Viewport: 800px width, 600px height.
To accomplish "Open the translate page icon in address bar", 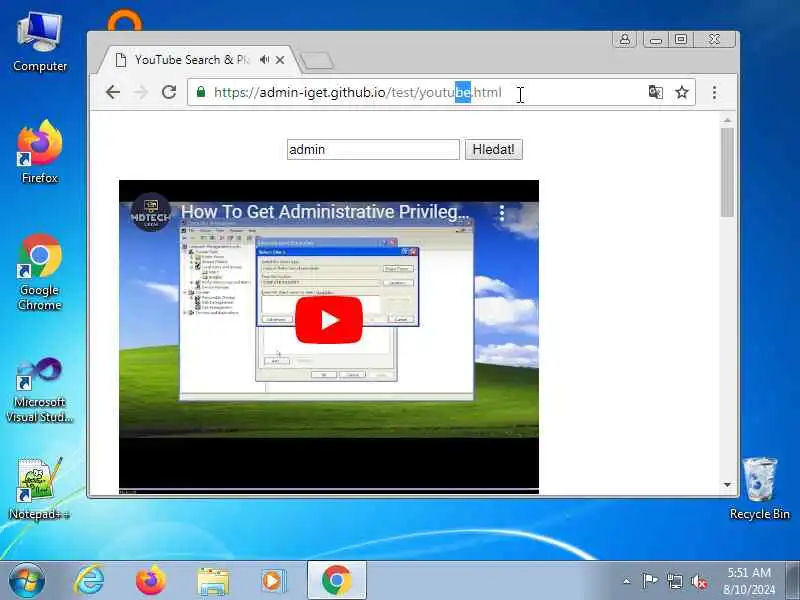I will [x=656, y=92].
